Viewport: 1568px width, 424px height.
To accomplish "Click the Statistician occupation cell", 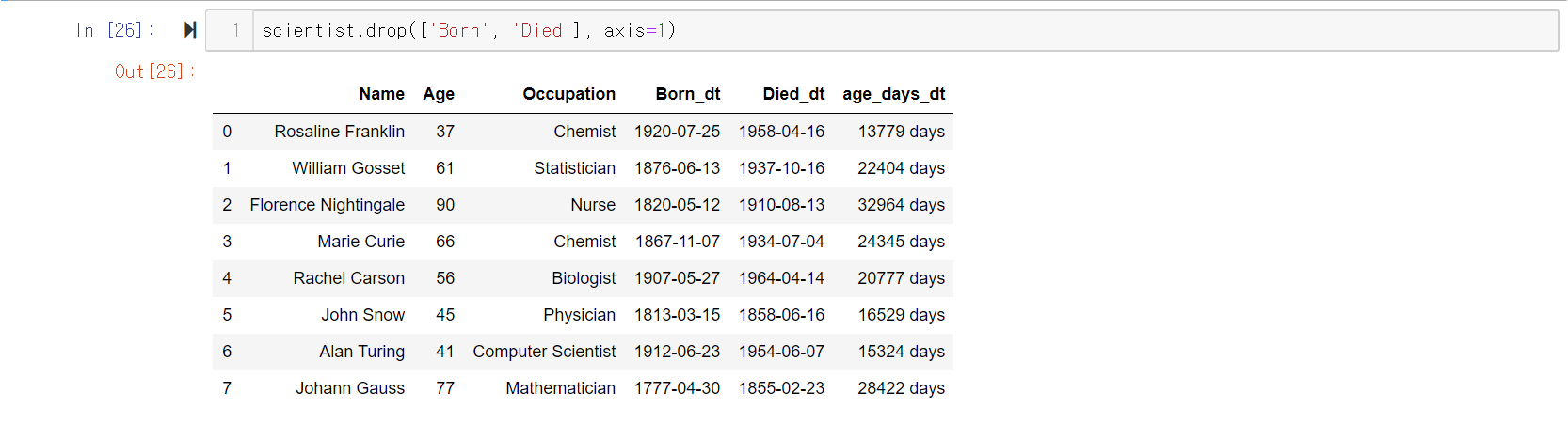I will coord(574,168).
